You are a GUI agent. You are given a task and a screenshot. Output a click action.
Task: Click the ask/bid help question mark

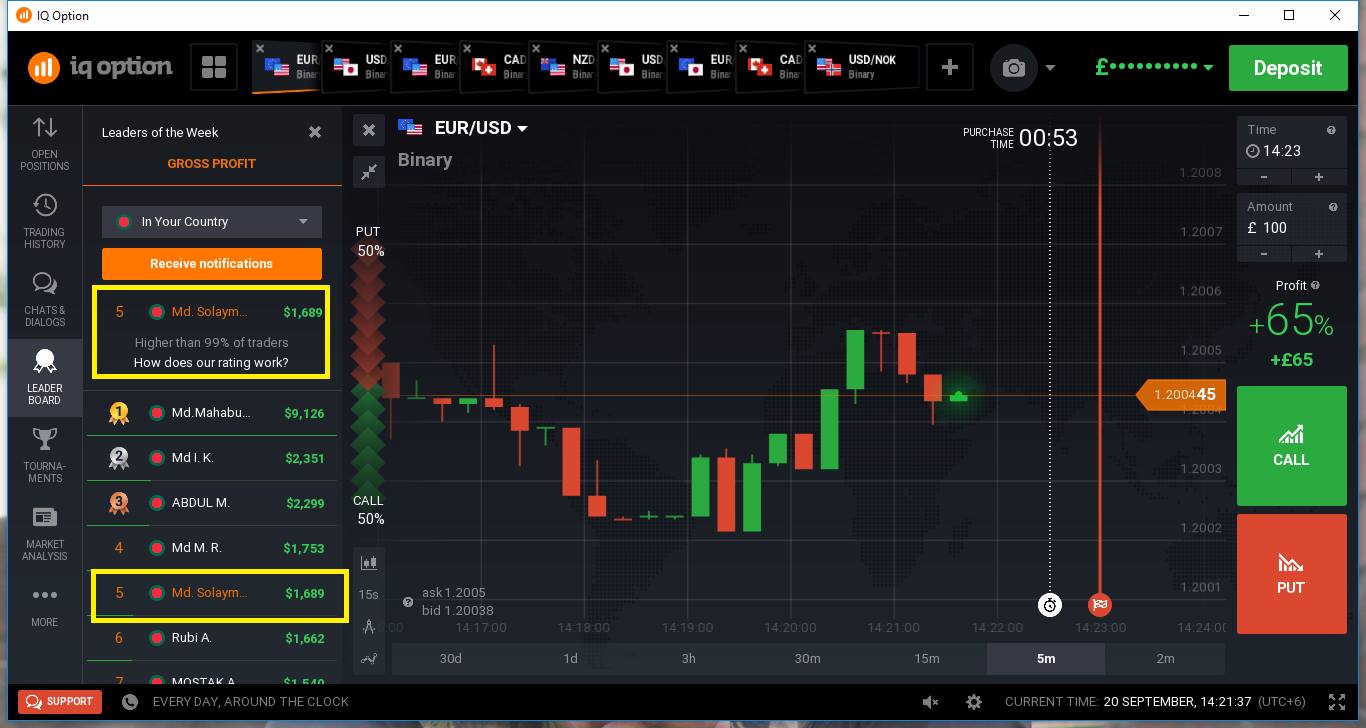tap(408, 602)
